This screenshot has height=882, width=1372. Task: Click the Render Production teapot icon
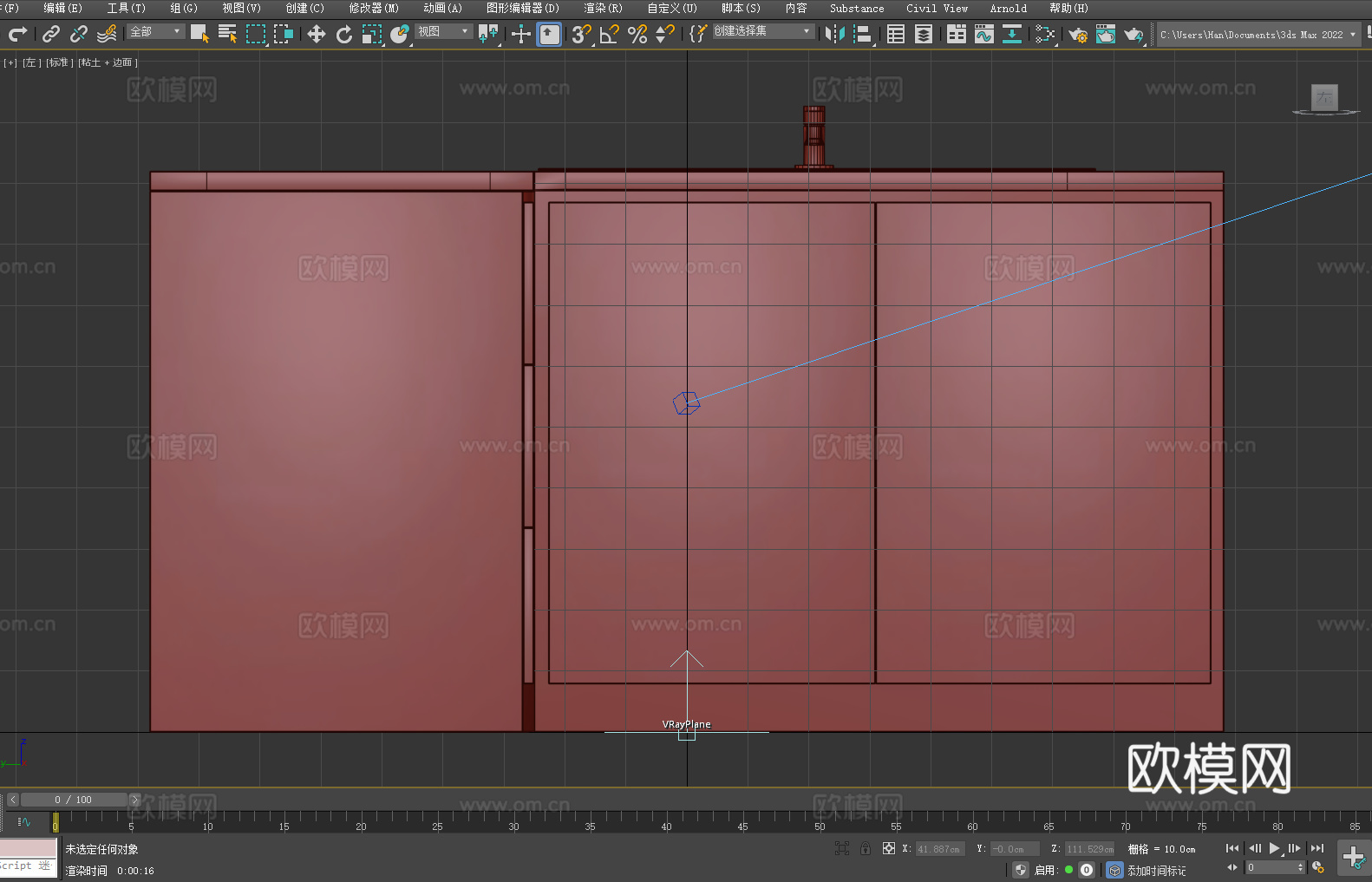(x=1134, y=34)
